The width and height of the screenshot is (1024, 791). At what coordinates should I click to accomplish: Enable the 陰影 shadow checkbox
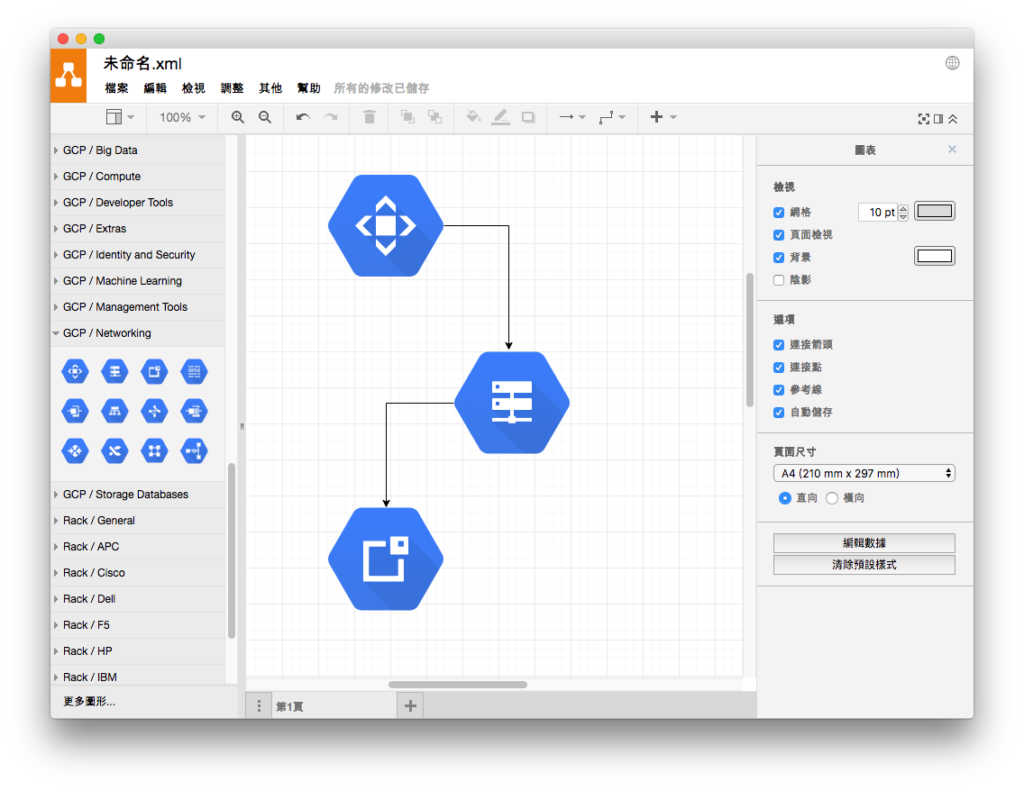pos(778,280)
